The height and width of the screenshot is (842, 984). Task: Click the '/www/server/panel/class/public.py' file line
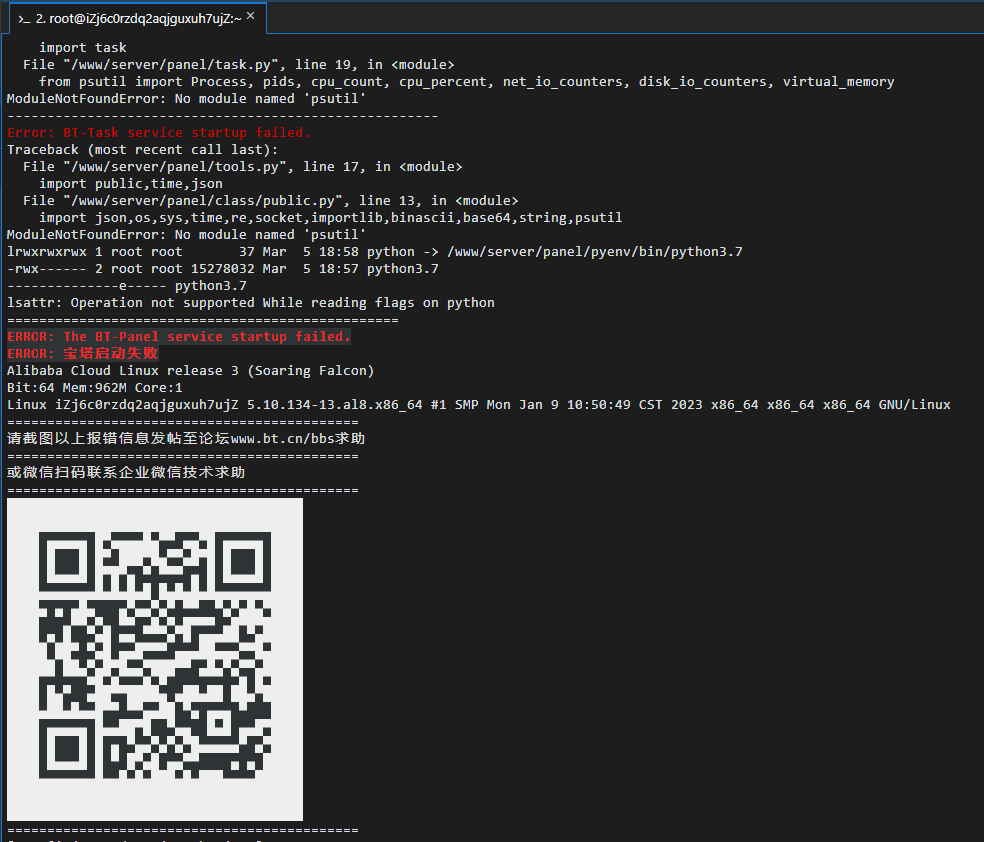click(x=270, y=200)
